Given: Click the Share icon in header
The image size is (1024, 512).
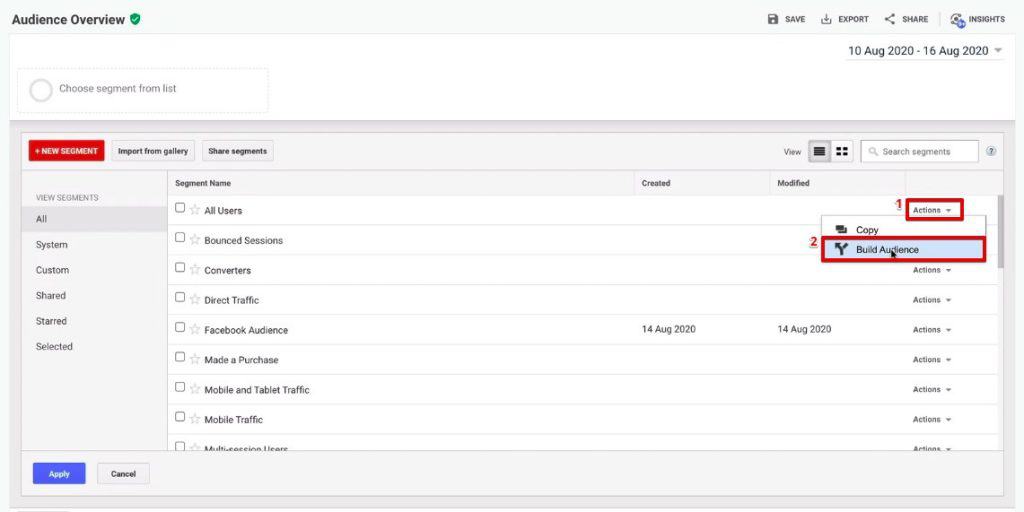Looking at the screenshot, I should (890, 19).
